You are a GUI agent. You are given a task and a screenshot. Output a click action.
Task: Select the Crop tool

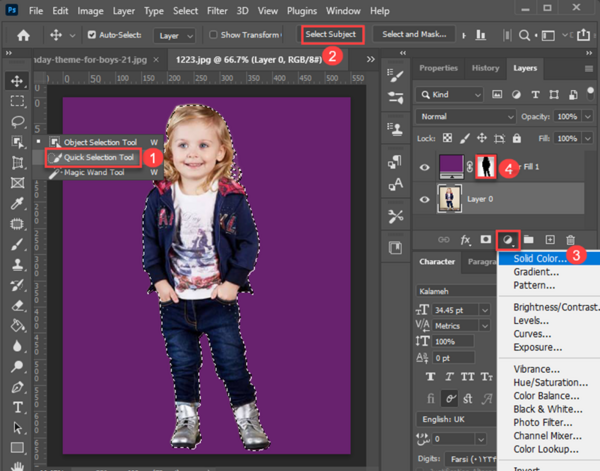(x=17, y=163)
